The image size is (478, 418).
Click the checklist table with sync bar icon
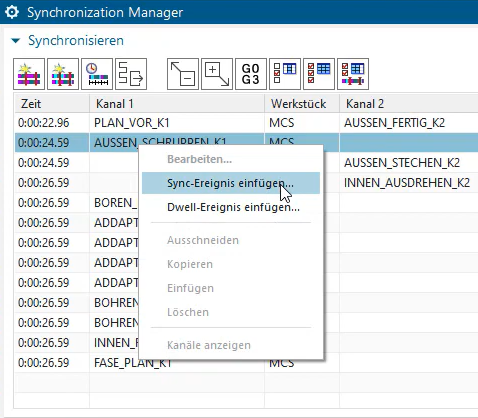pos(353,74)
